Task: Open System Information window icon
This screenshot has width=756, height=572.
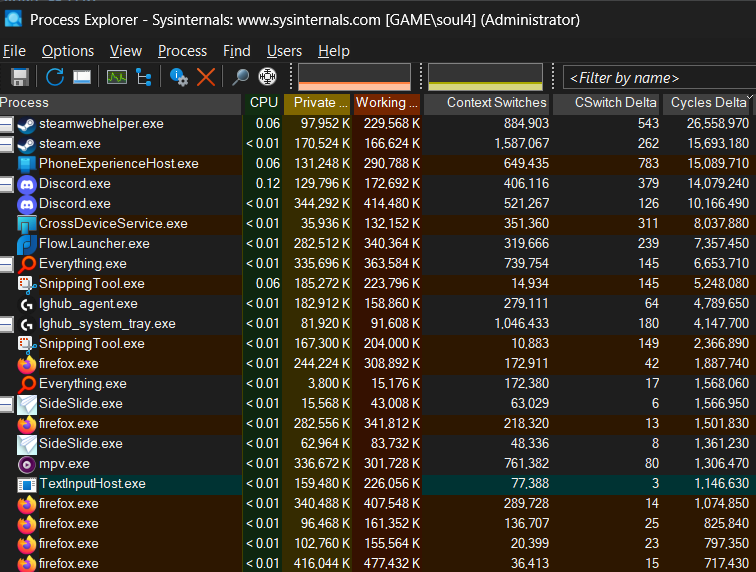Action: point(82,77)
